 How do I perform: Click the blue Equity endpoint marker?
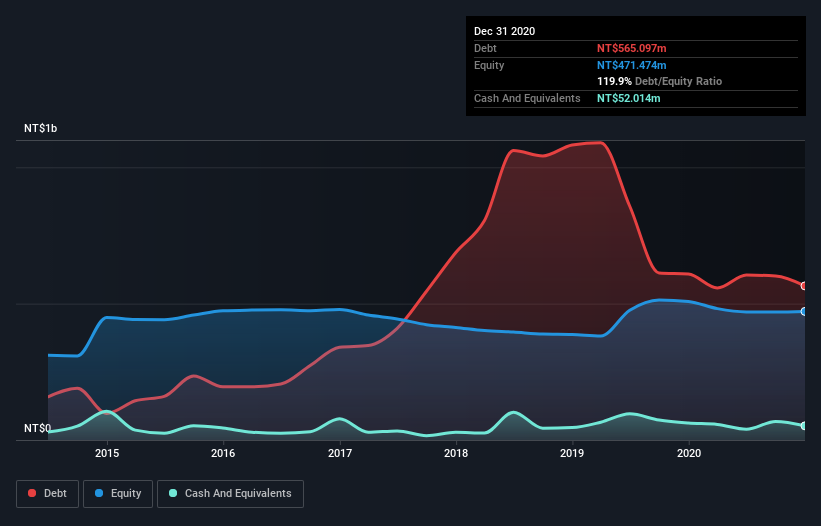coord(804,311)
